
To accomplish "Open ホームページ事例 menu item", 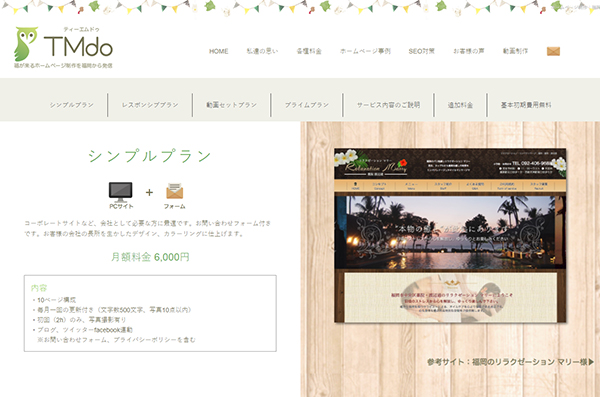I will 365,51.
